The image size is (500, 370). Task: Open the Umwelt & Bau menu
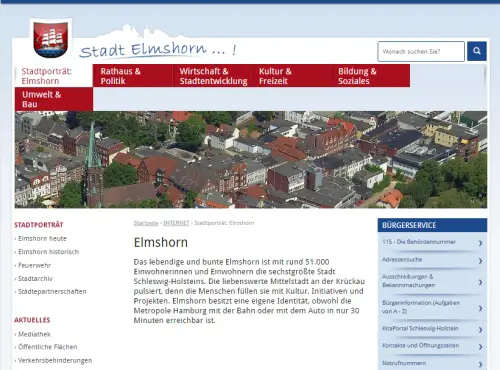(x=54, y=99)
